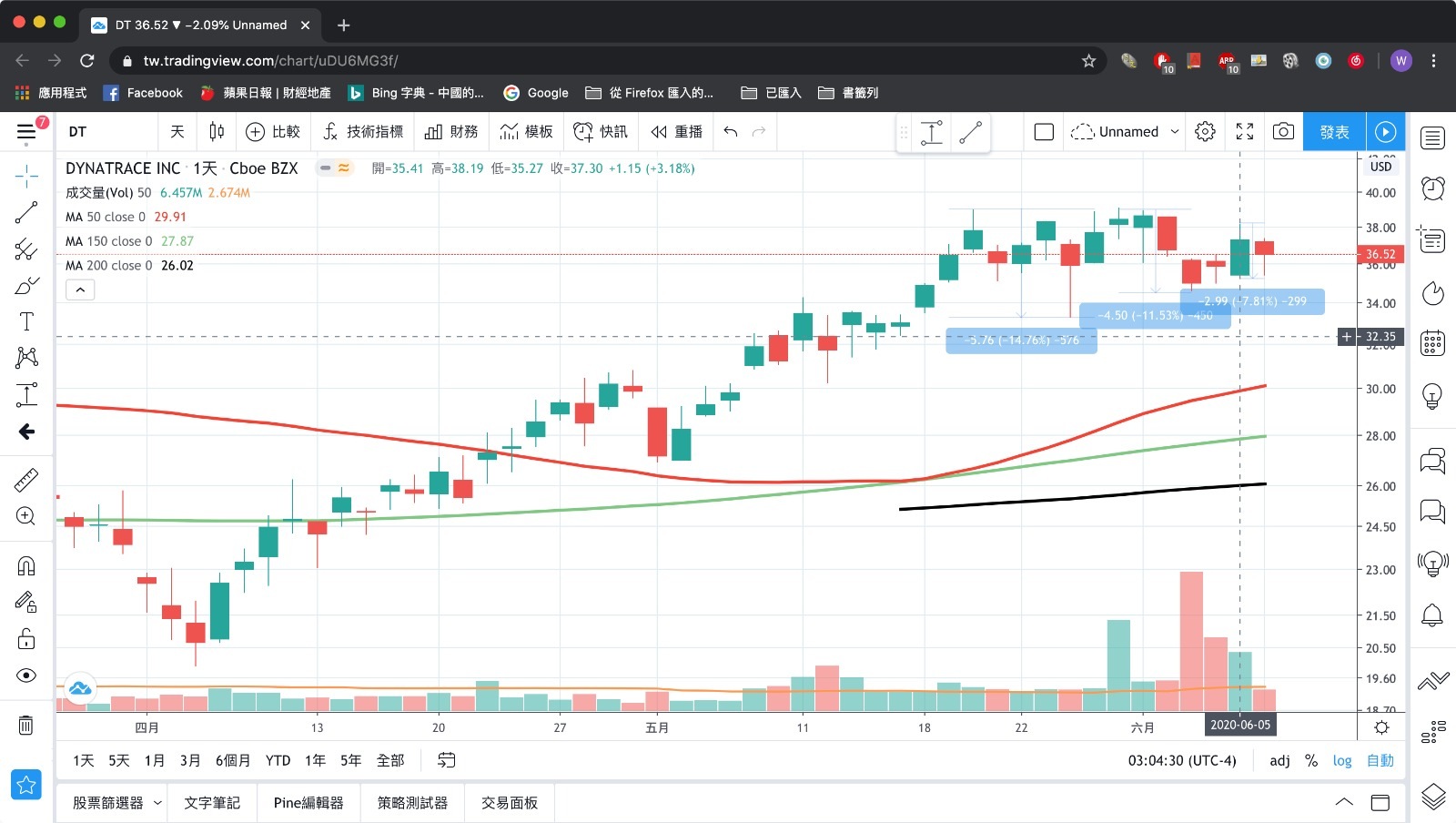Screen dimensions: 1456x823
Task: Switch to the Pine編輯器 tab
Action: [309, 802]
